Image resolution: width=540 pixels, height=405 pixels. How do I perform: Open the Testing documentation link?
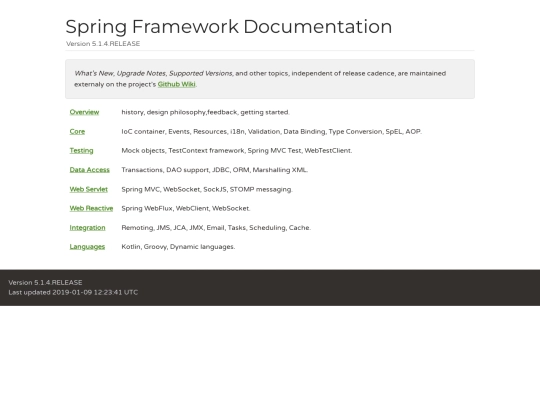point(81,150)
